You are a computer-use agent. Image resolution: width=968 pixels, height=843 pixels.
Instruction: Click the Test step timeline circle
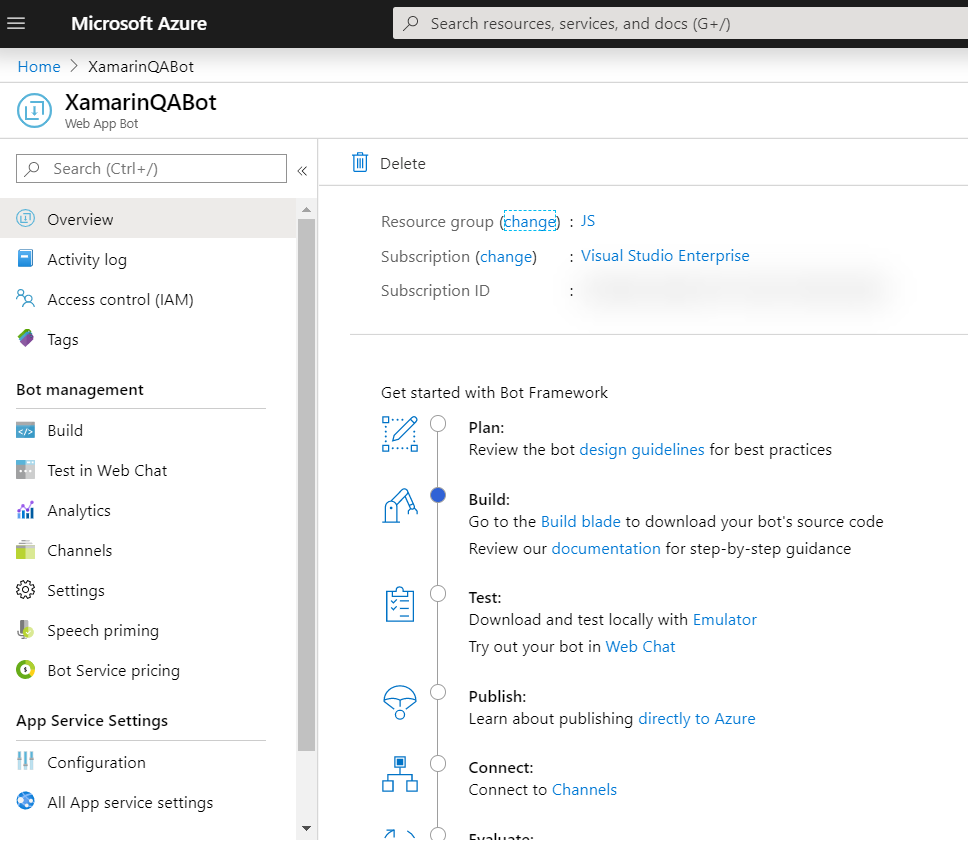coord(438,594)
